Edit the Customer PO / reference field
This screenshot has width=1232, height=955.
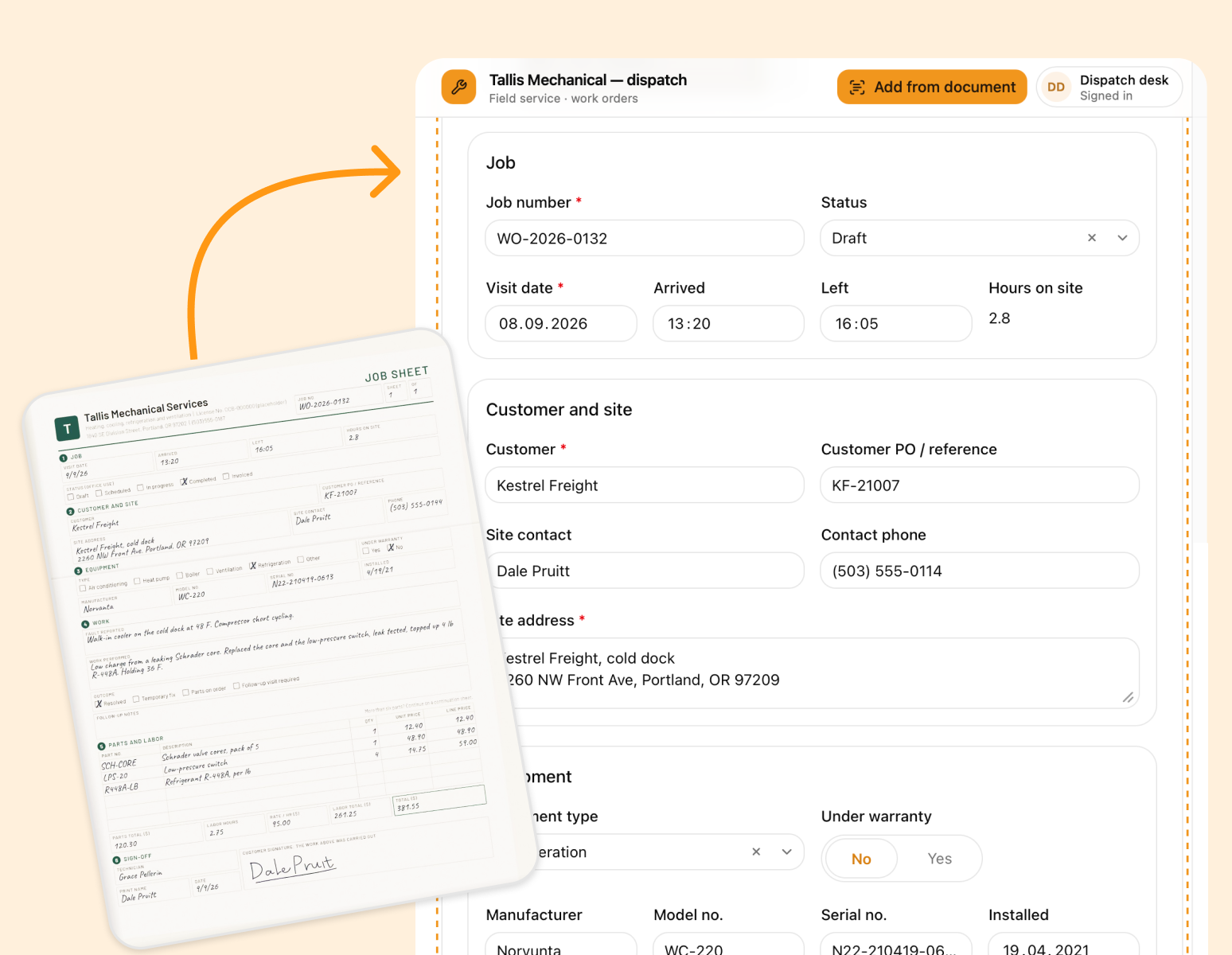(980, 485)
